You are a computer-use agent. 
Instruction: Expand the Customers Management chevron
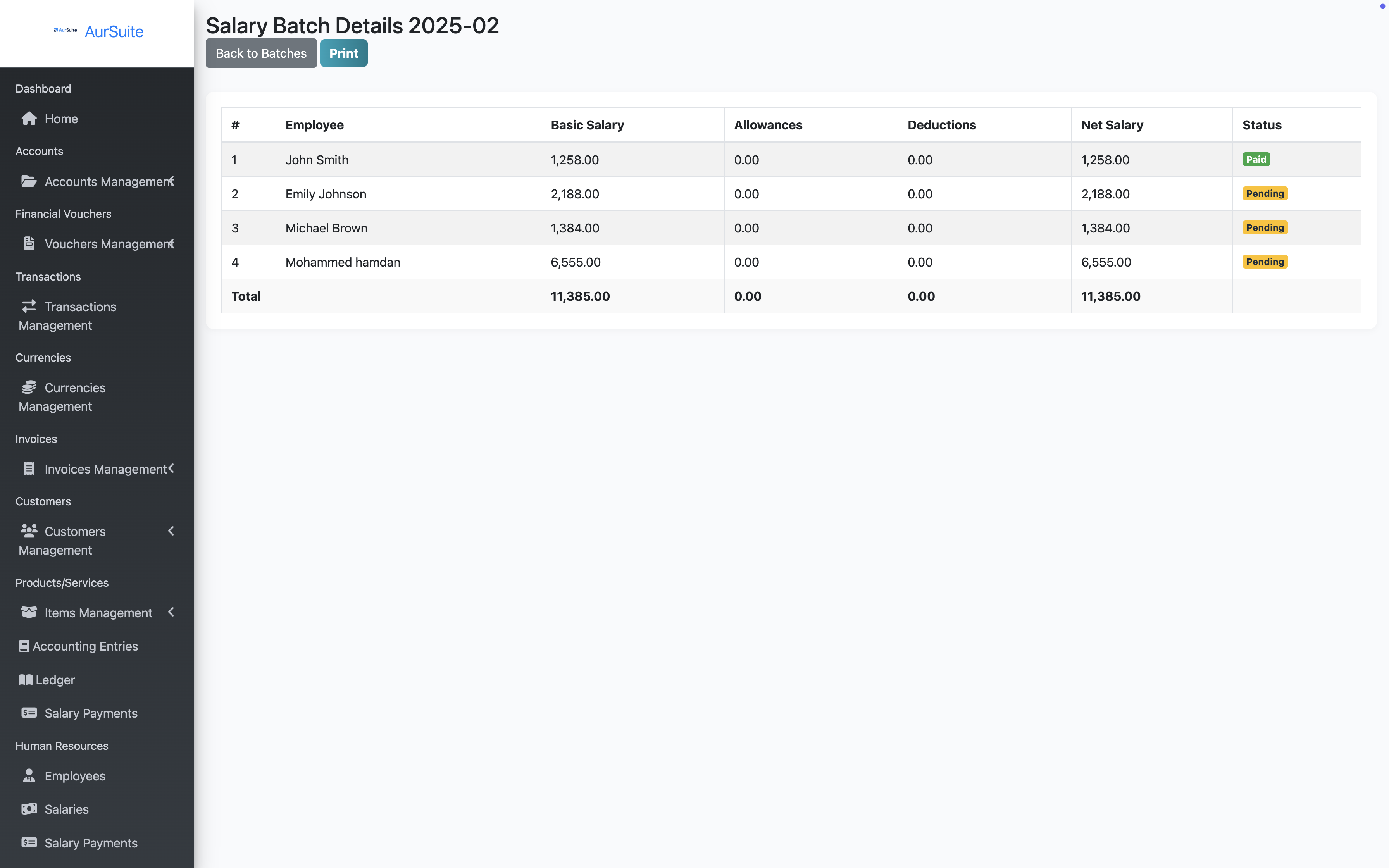(171, 531)
